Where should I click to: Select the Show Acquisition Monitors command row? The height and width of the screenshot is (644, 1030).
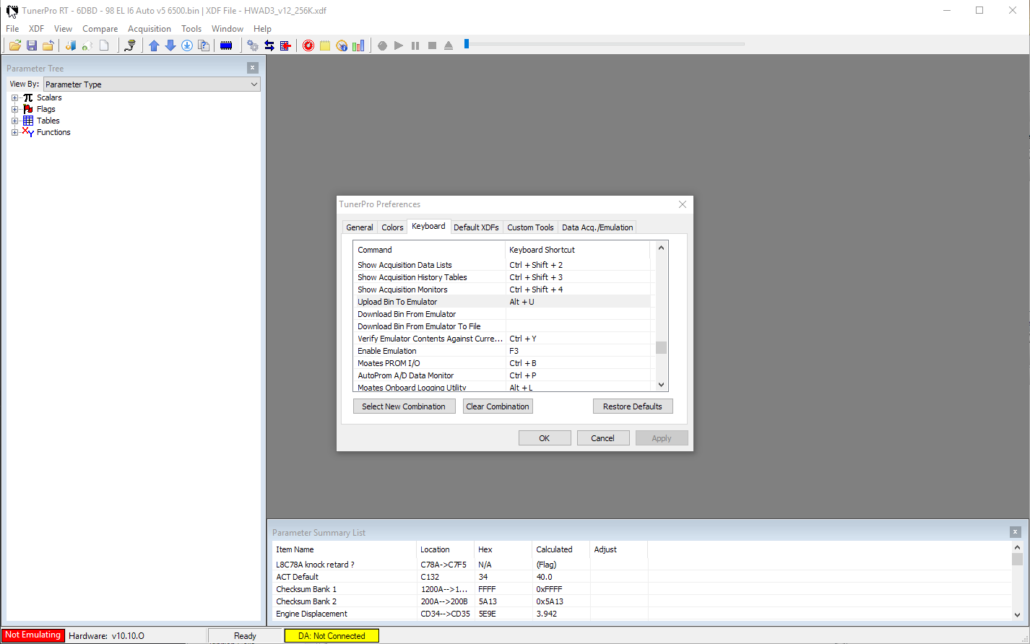point(502,290)
